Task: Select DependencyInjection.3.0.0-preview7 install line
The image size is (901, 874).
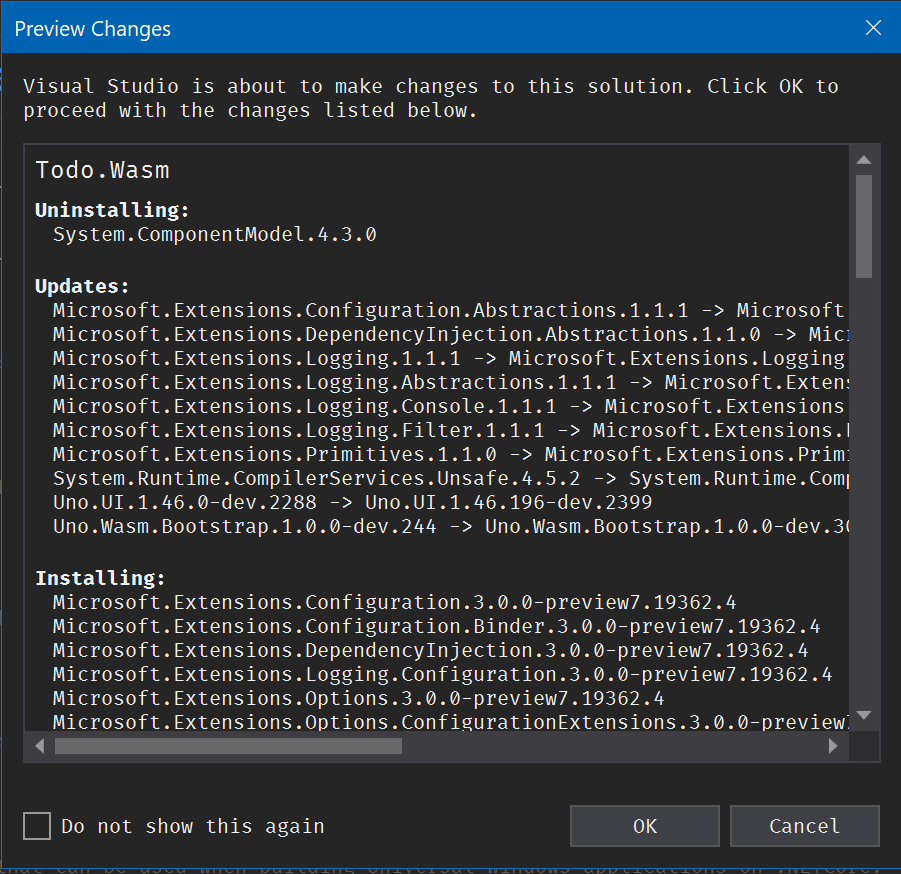Action: pos(430,650)
